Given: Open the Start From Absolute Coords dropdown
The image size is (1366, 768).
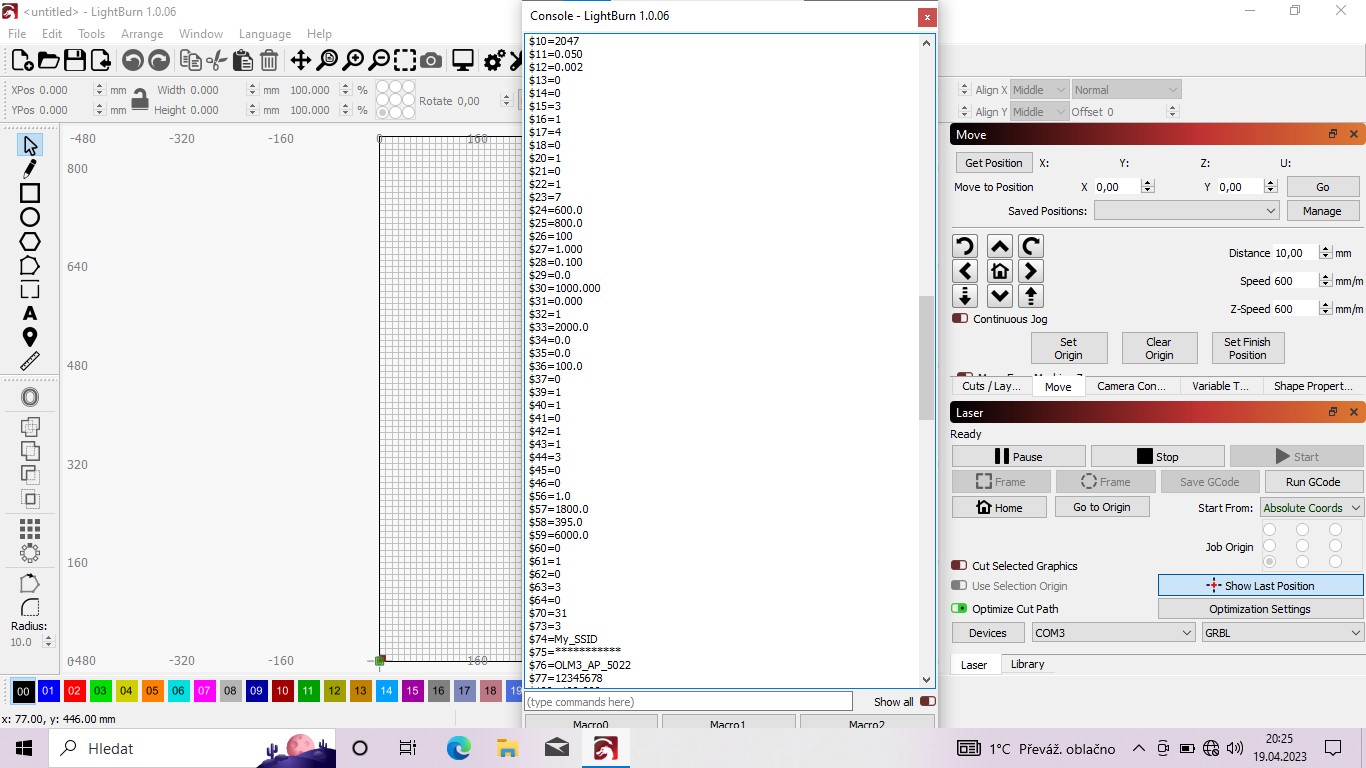Looking at the screenshot, I should [1311, 508].
